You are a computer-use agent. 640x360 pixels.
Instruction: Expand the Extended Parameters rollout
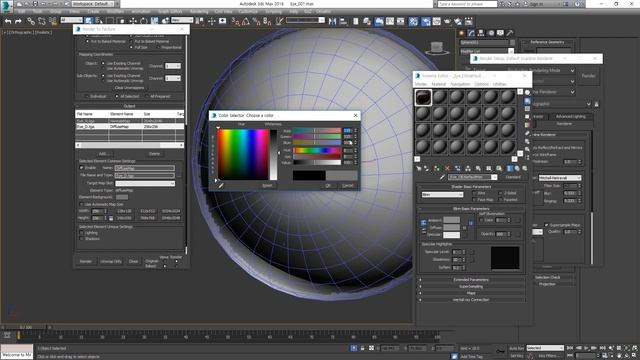pos(471,280)
